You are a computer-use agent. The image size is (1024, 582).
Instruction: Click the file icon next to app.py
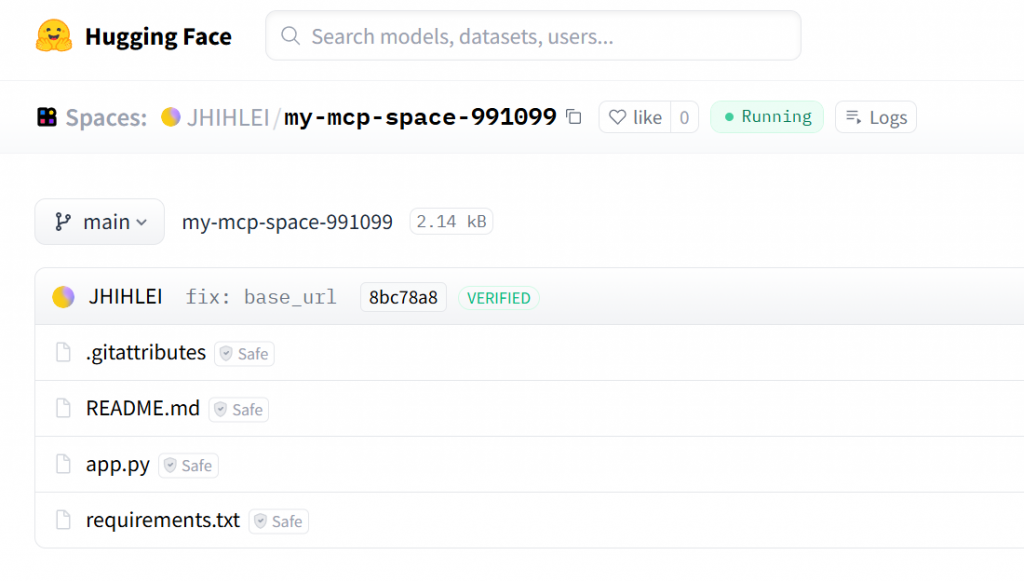pos(63,464)
